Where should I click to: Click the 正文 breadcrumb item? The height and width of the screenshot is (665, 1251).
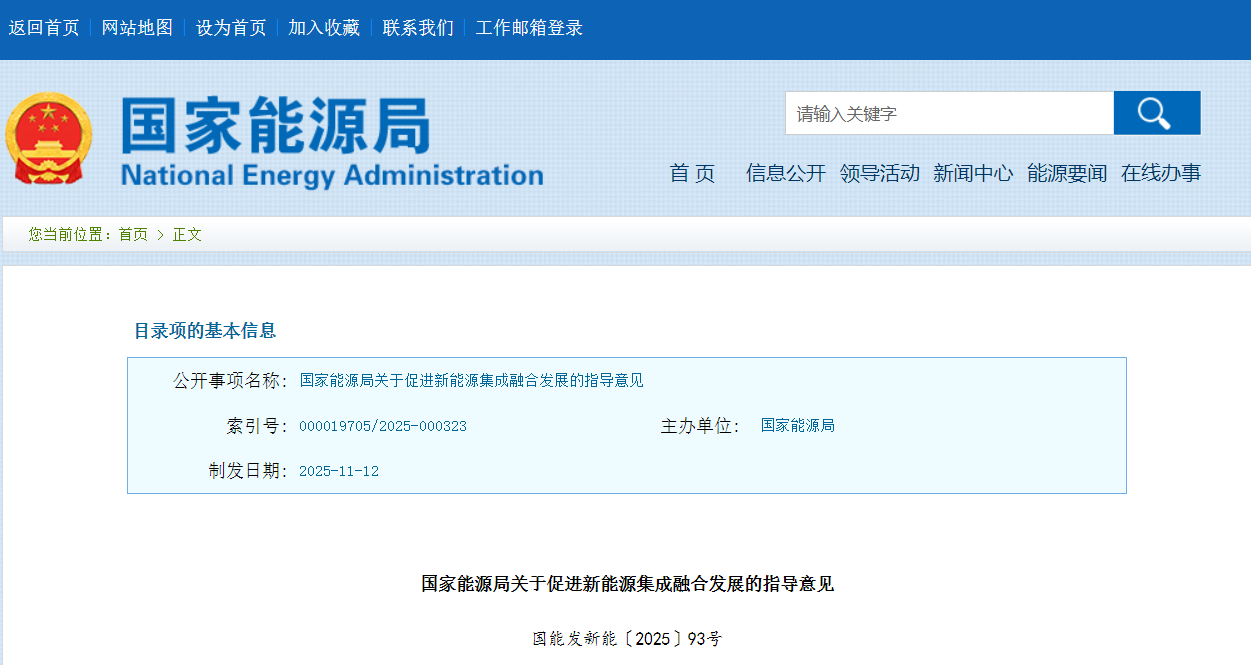click(x=187, y=234)
